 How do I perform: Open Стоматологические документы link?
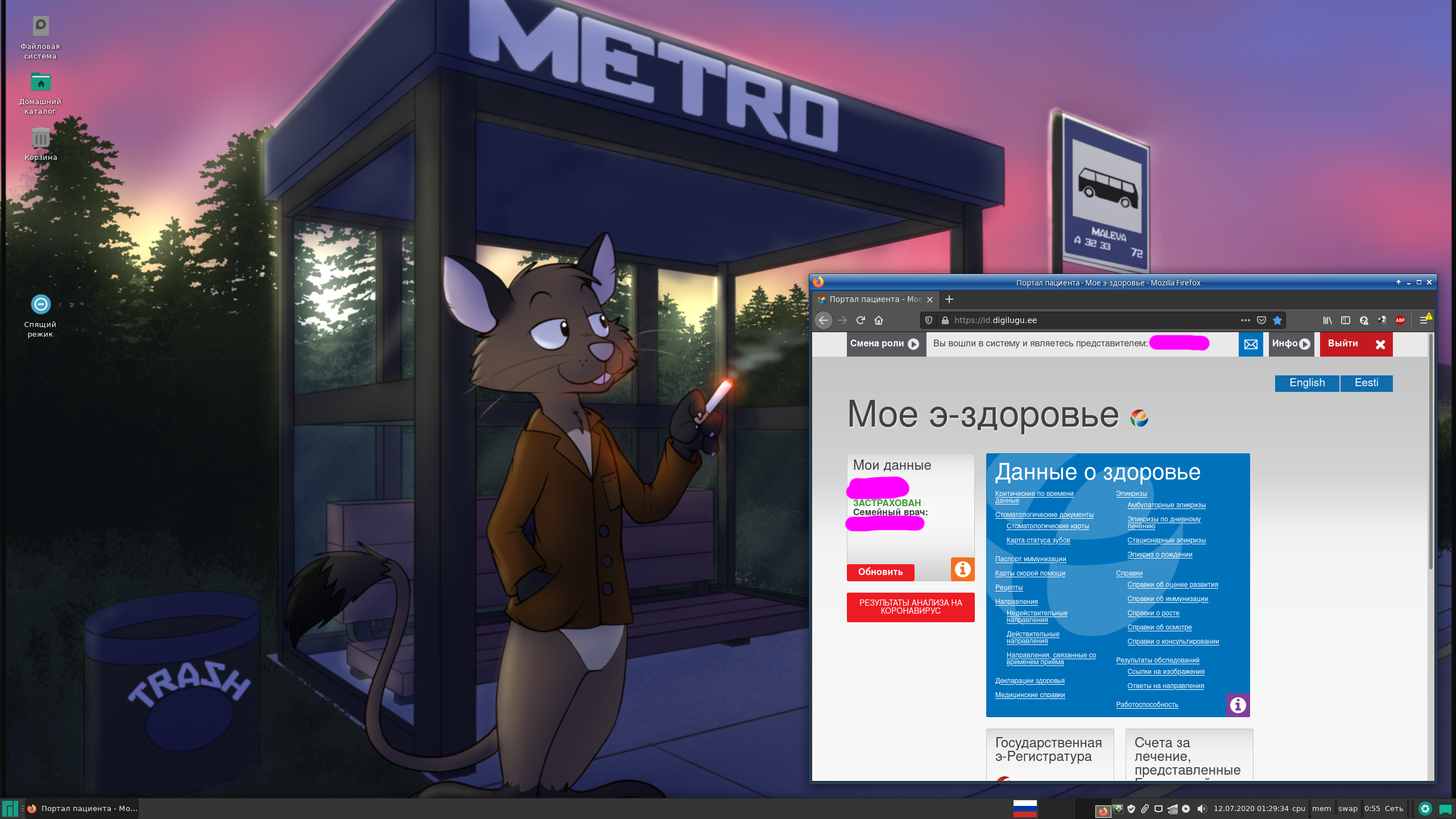pos(1044,515)
